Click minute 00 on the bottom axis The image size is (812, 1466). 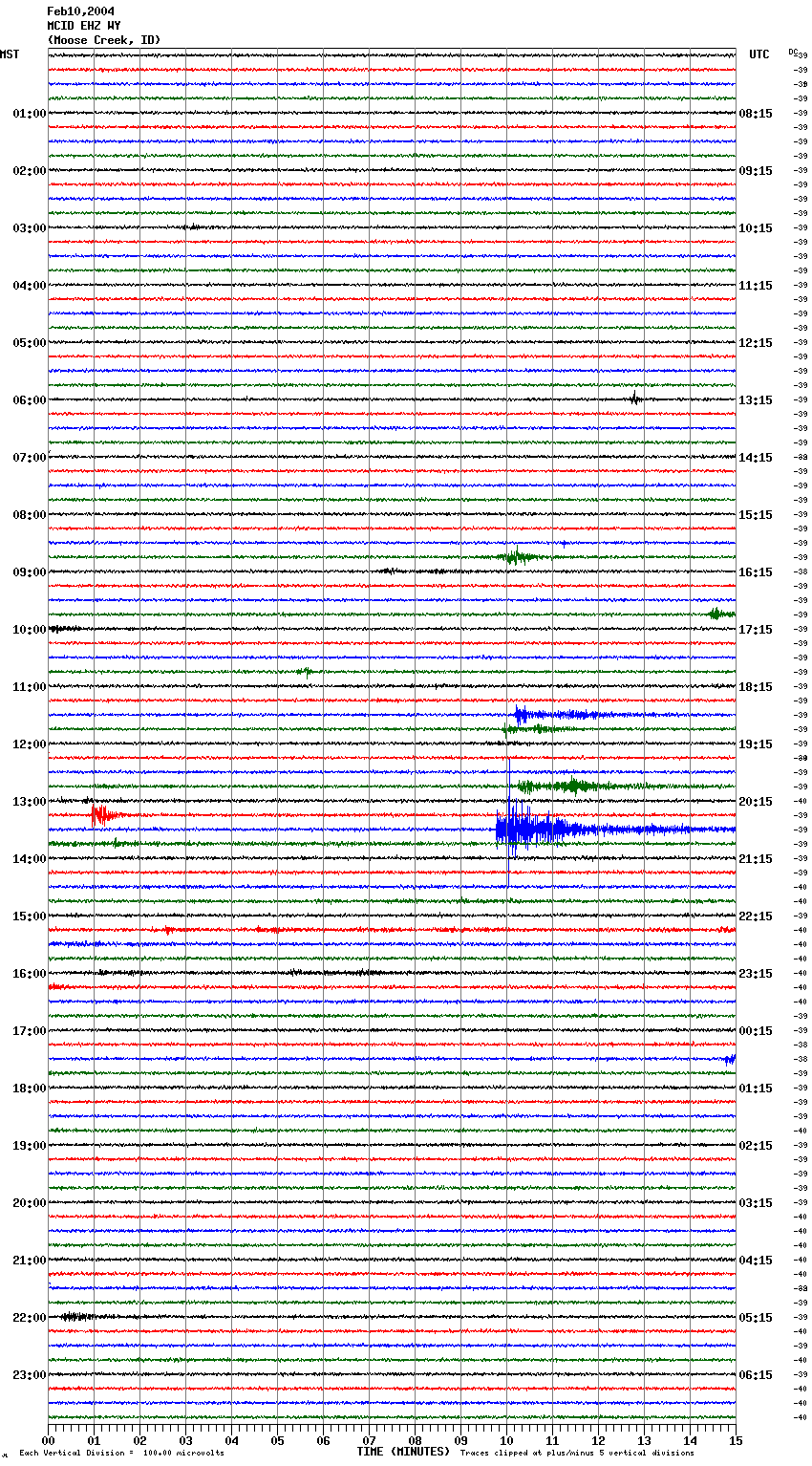point(48,1440)
